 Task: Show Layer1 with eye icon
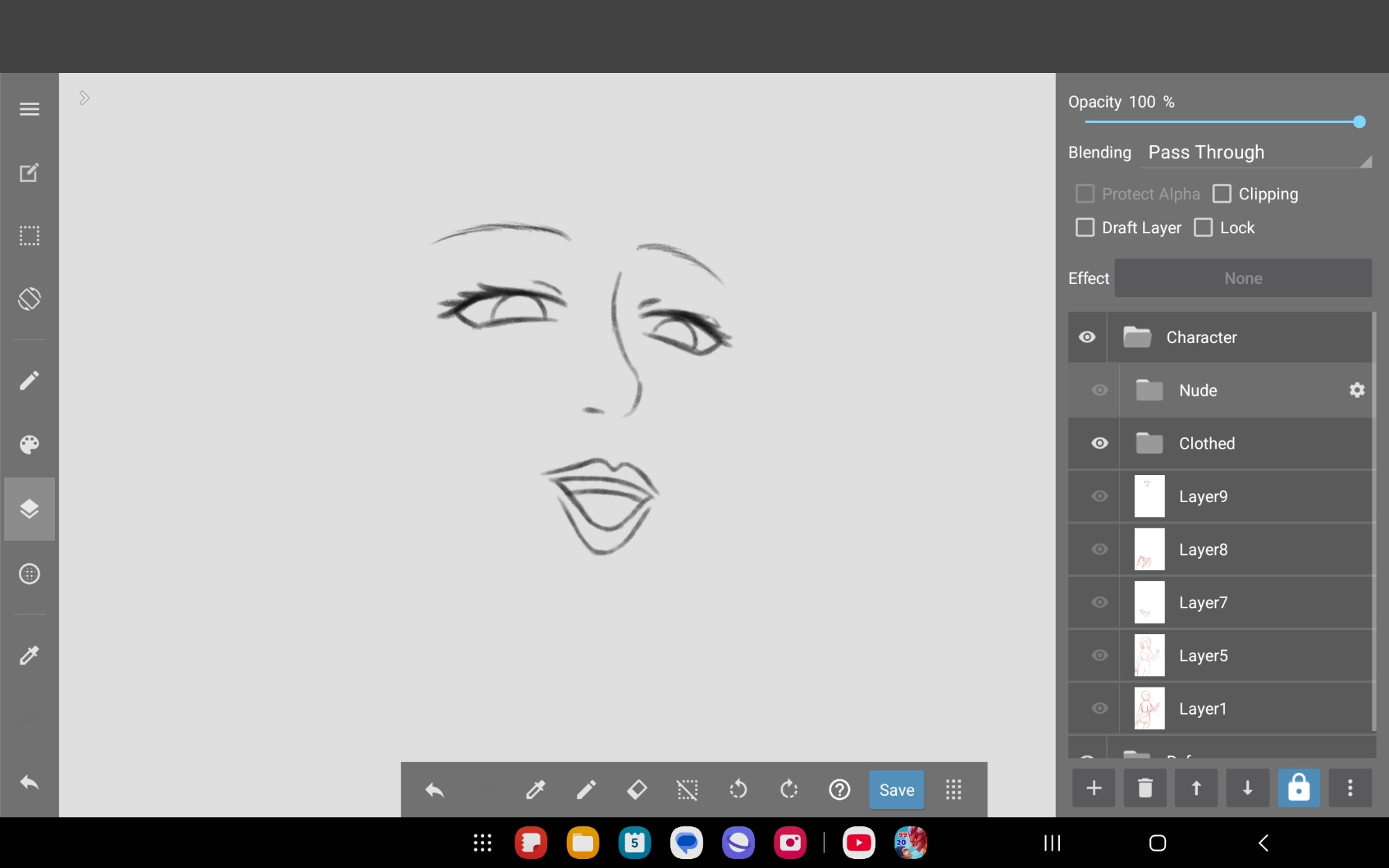click(1099, 708)
